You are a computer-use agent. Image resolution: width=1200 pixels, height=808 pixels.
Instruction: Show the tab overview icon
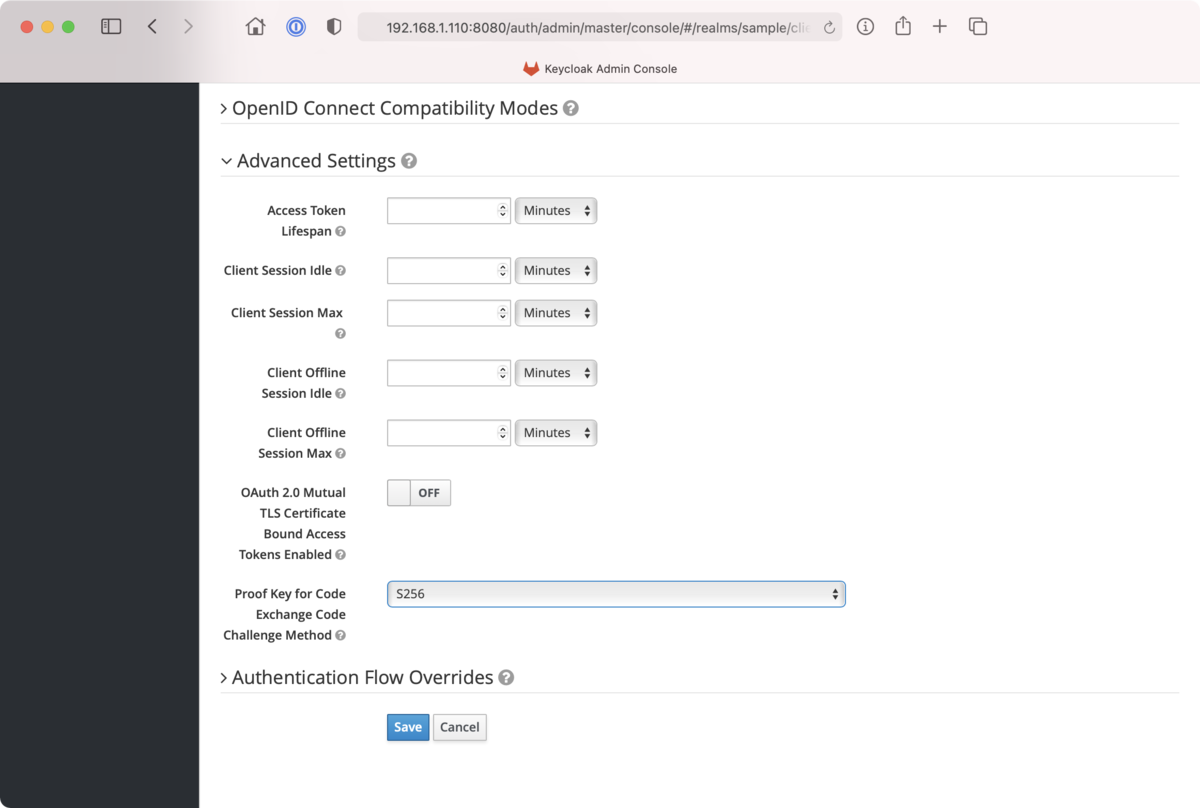(x=978, y=27)
